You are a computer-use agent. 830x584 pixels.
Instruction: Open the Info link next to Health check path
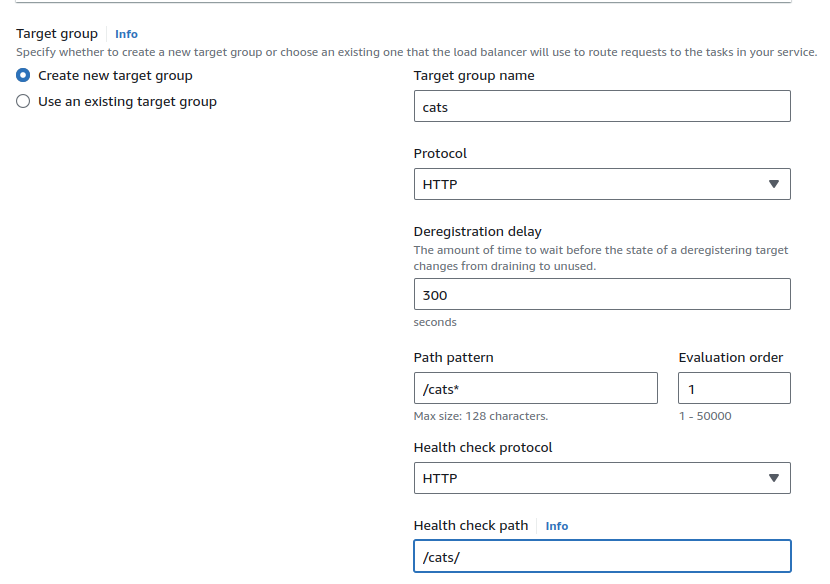coord(557,526)
